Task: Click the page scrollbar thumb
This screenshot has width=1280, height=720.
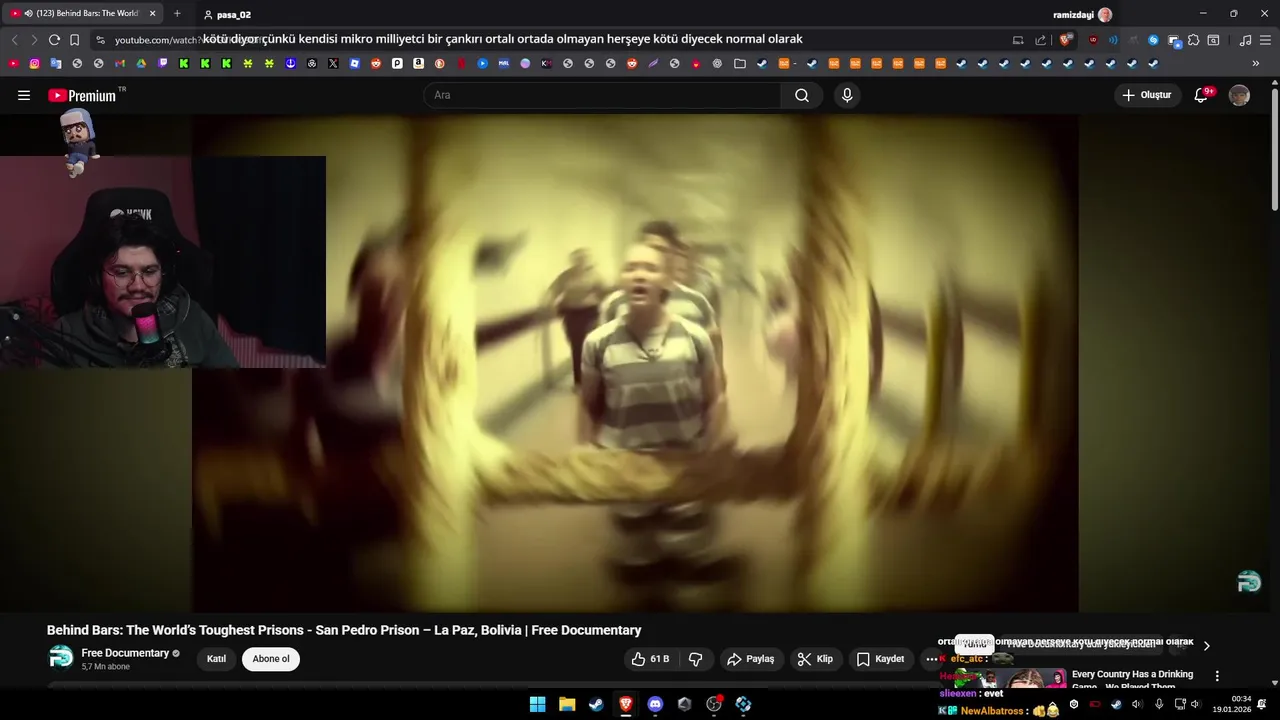Action: tap(1275, 150)
